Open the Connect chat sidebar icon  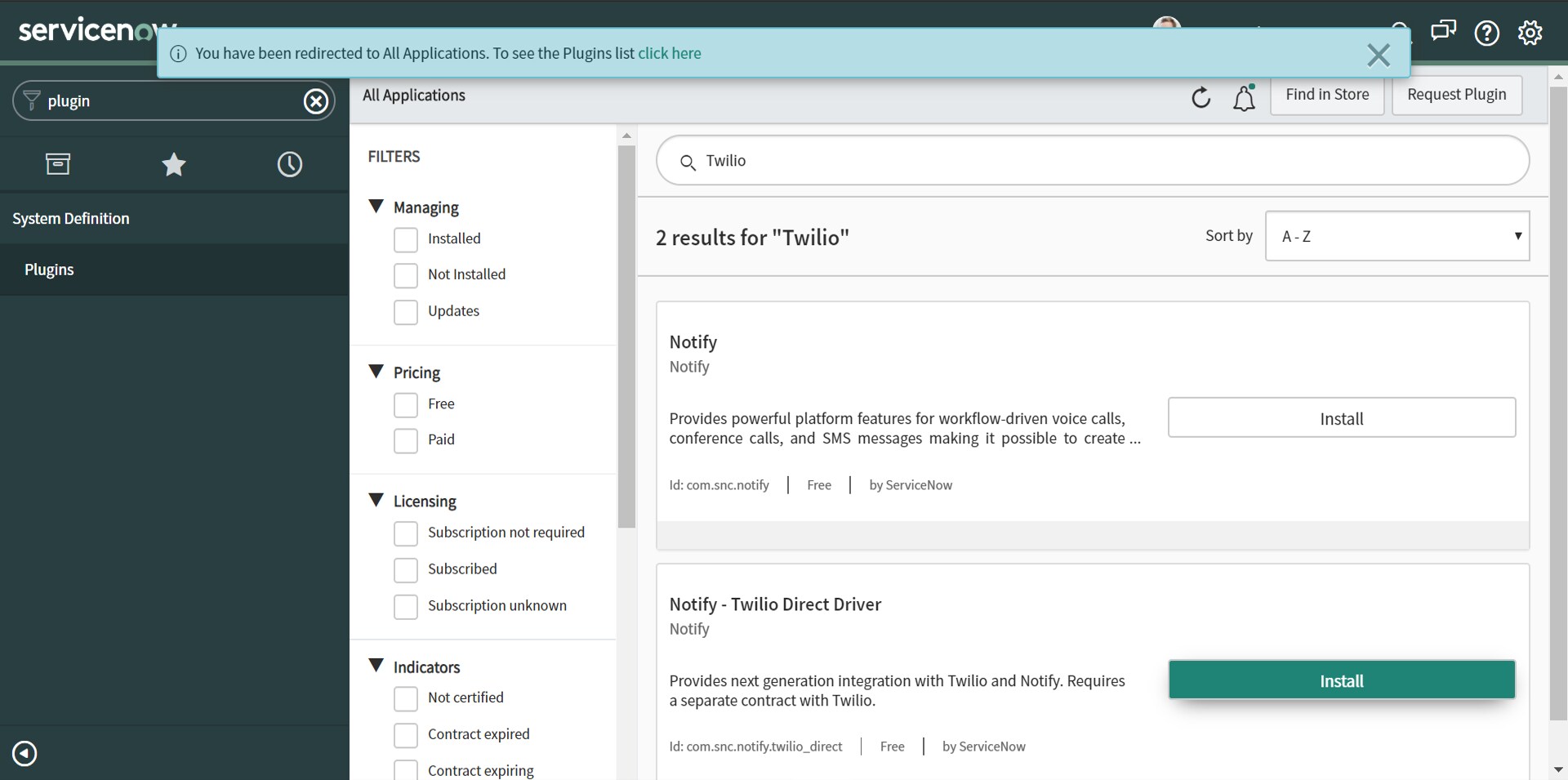point(1443,31)
